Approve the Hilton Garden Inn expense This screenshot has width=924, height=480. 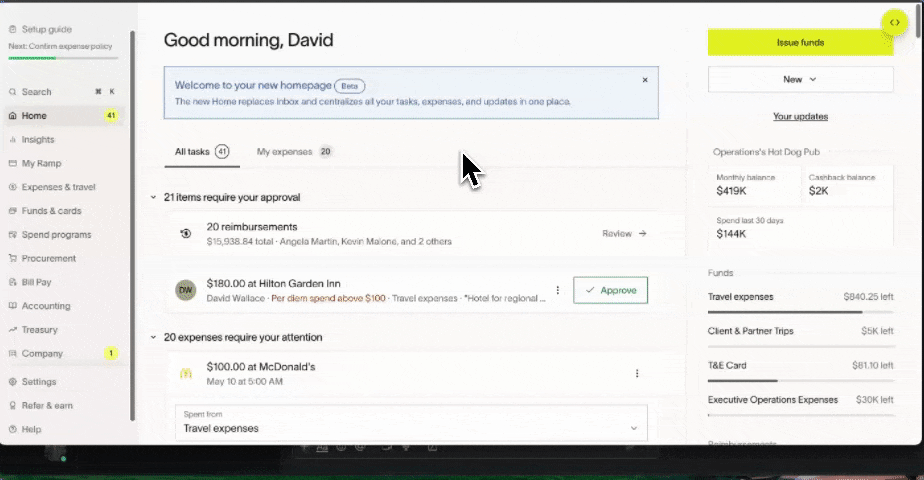tap(610, 290)
